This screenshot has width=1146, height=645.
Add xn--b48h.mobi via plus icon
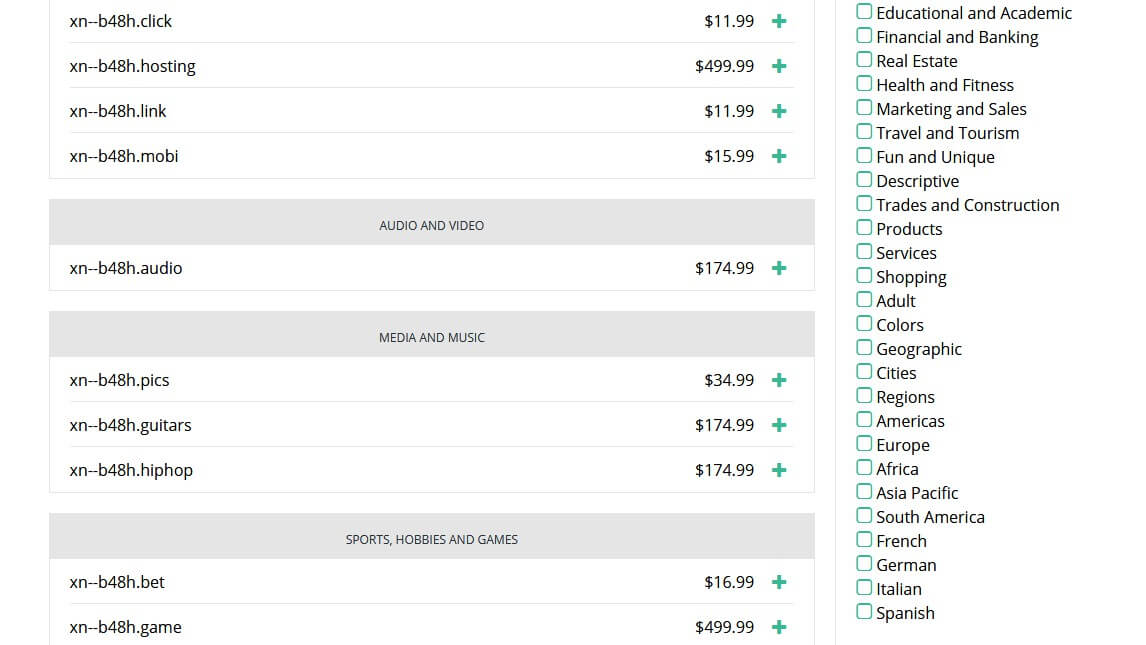tap(779, 156)
